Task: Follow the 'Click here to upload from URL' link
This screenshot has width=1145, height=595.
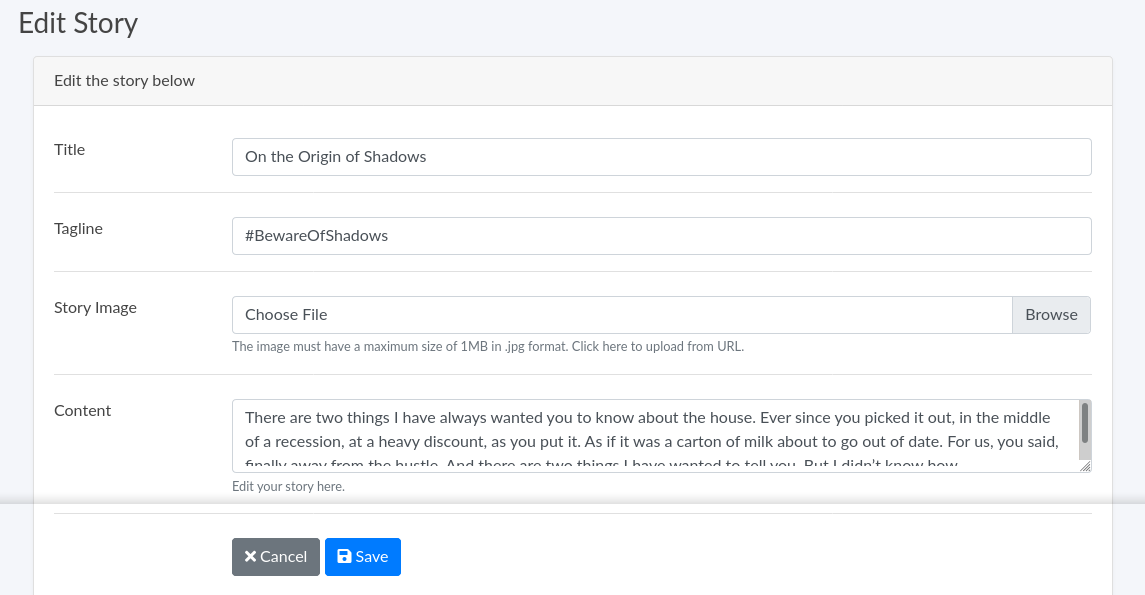Action: click(657, 347)
